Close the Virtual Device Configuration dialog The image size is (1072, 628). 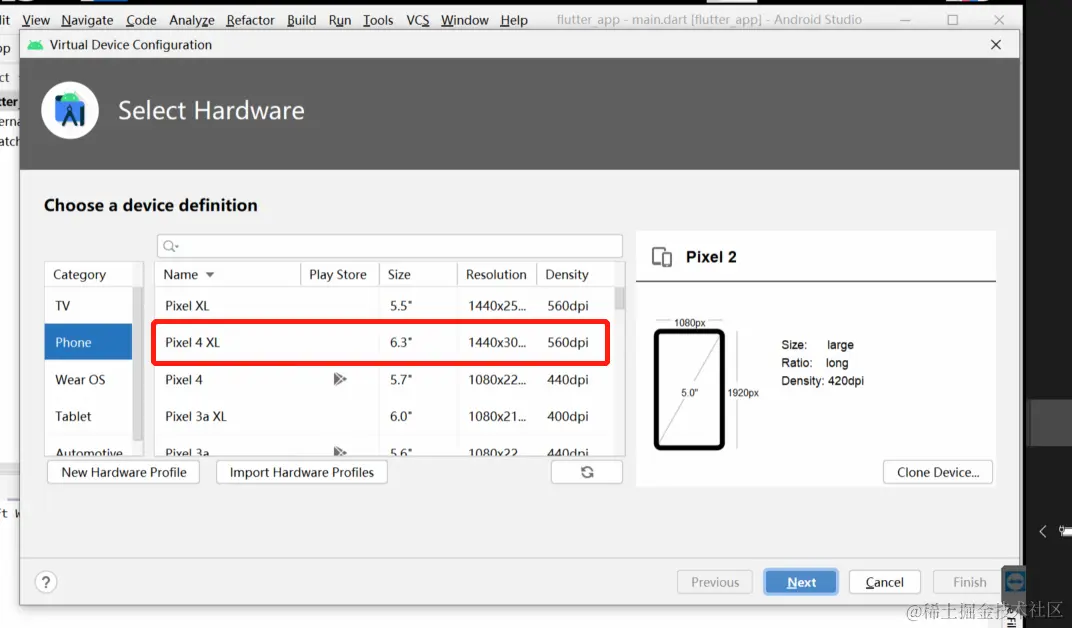[995, 44]
